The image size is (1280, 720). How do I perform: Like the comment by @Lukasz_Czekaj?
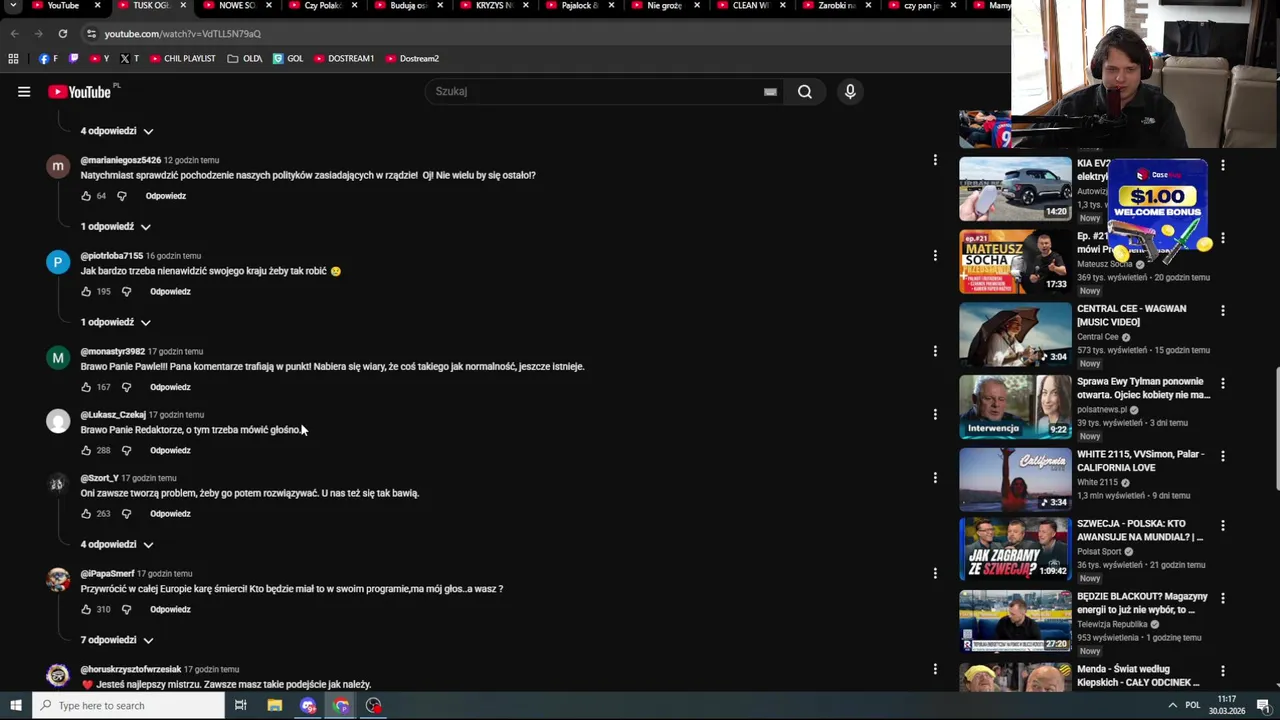[86, 451]
